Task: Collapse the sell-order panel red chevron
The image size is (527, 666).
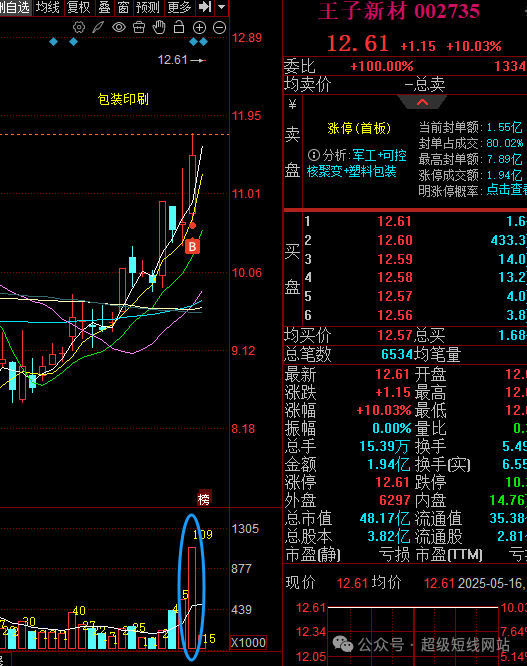Action: [422, 102]
